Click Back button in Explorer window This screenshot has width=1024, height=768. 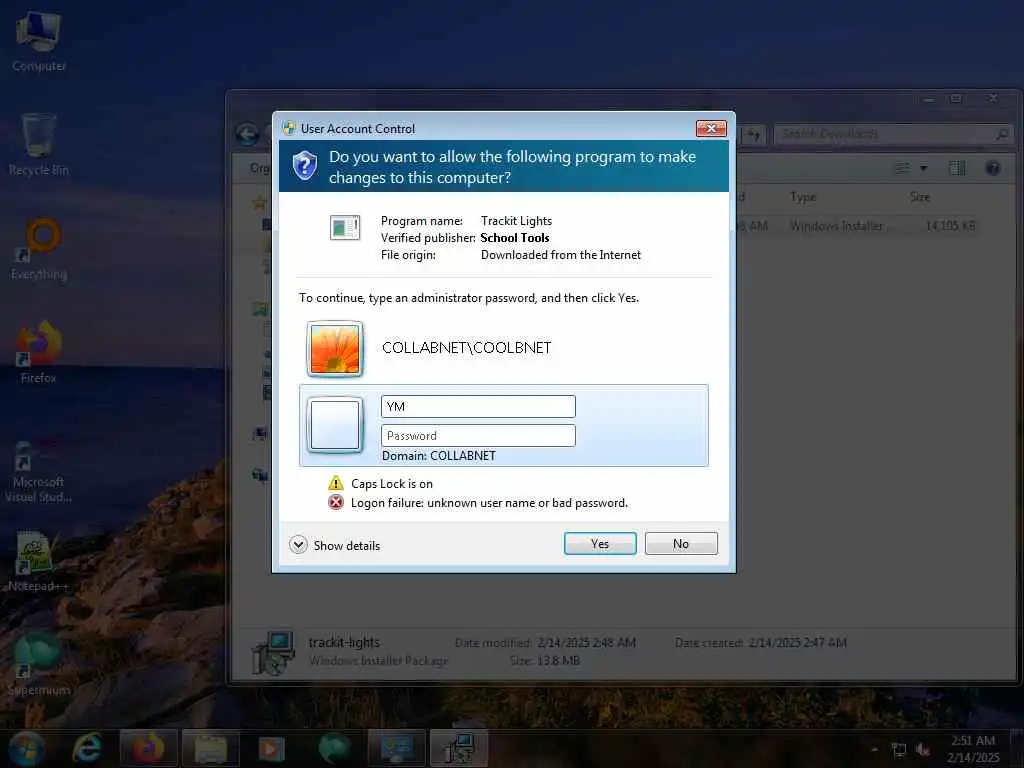[x=248, y=135]
